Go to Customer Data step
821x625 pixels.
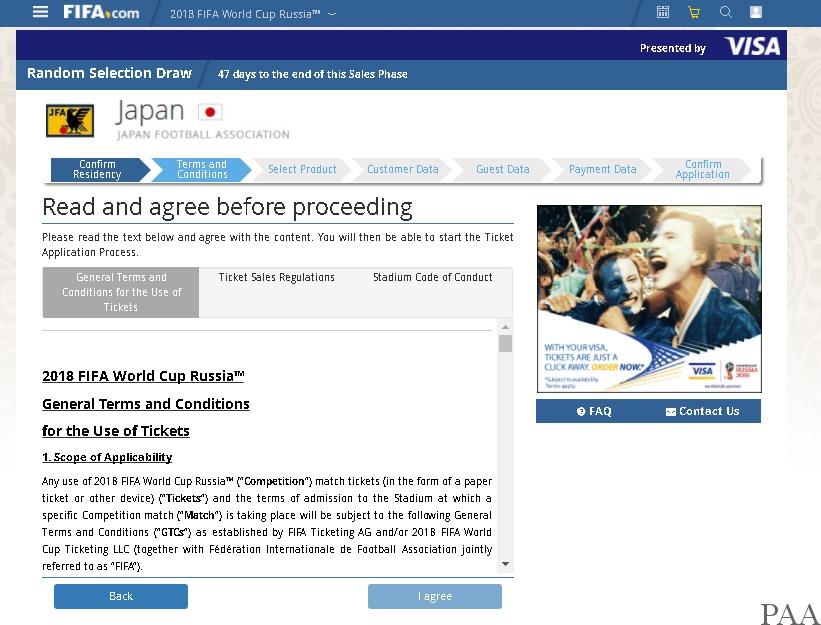pyautogui.click(x=403, y=170)
